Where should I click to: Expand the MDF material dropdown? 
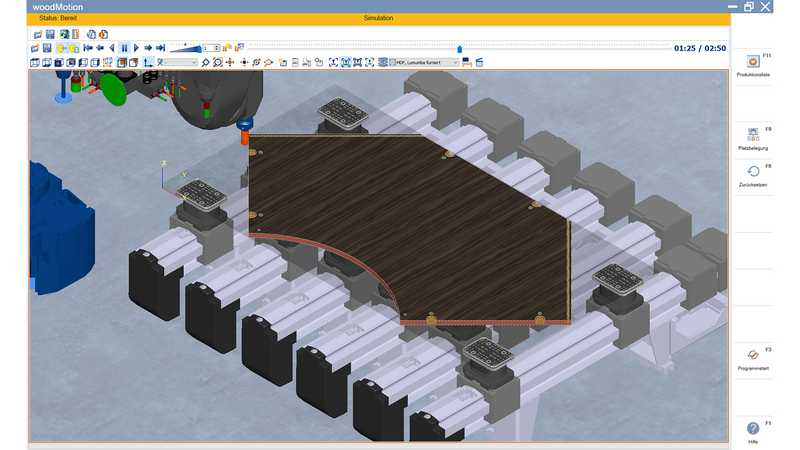pyautogui.click(x=456, y=62)
